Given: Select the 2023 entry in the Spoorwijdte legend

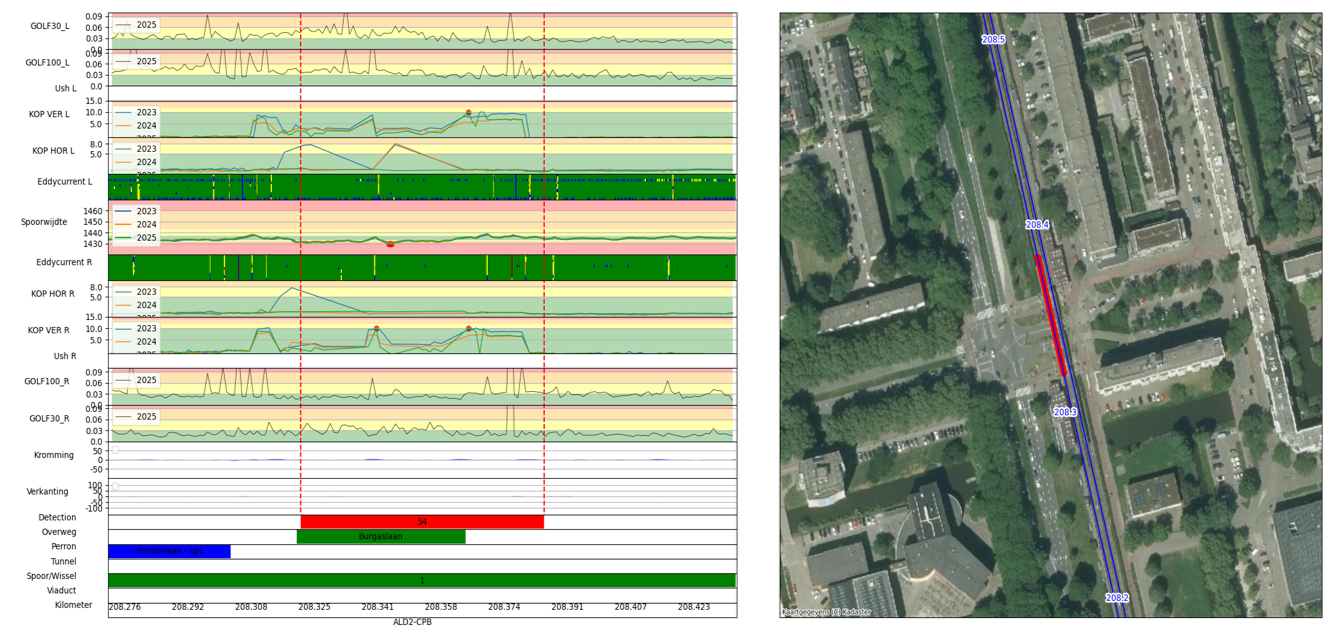Looking at the screenshot, I should (135, 212).
